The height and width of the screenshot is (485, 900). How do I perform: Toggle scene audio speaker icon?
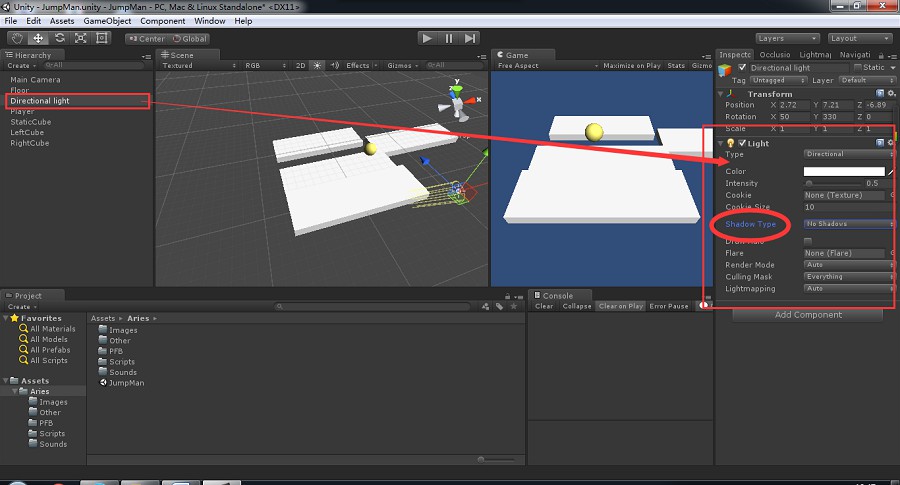click(335, 65)
